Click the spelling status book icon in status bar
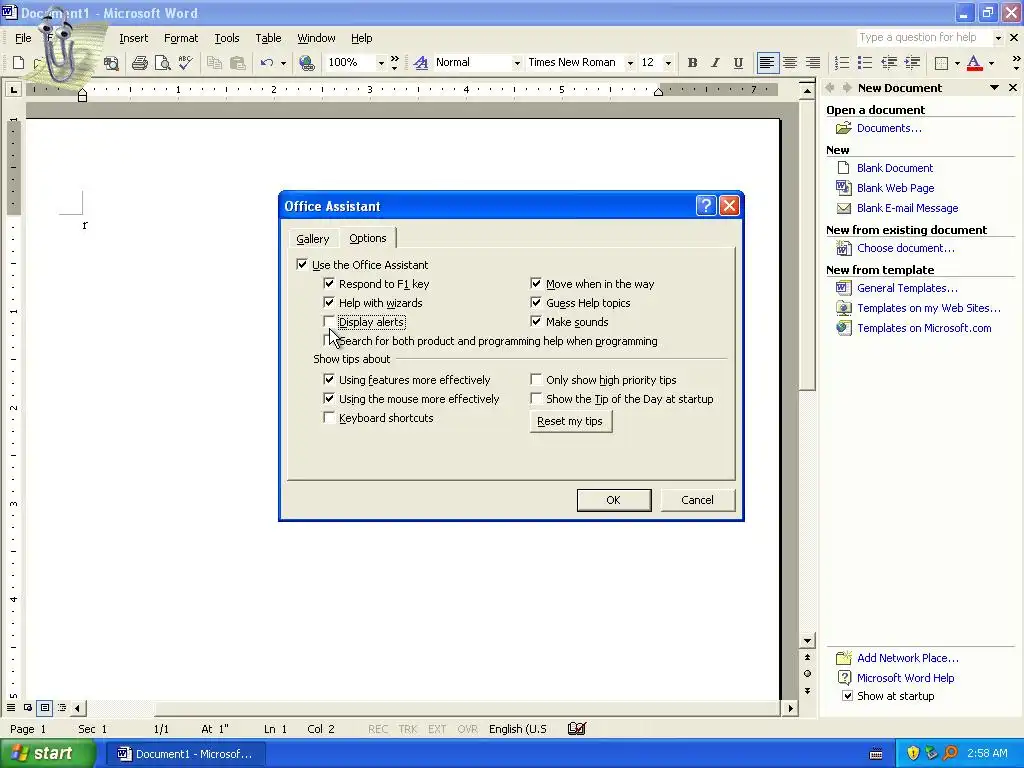1024x768 pixels. pos(577,729)
